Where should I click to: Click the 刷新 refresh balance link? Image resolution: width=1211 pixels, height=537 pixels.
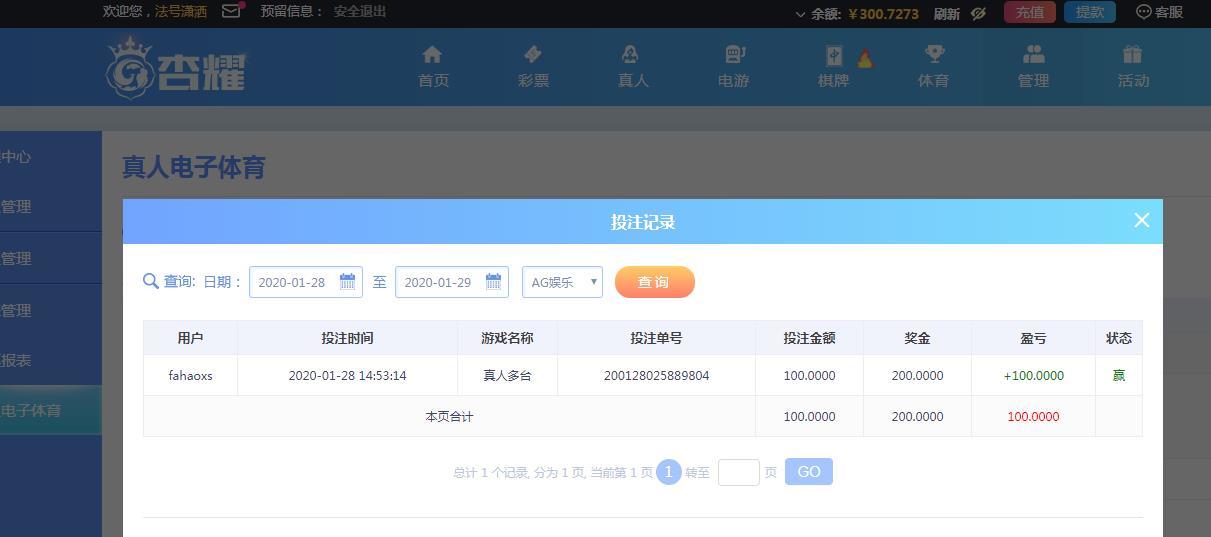tap(947, 13)
